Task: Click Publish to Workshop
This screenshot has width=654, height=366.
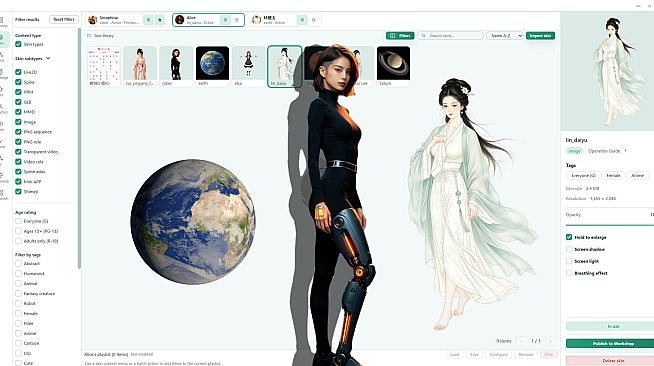Action: (x=610, y=343)
